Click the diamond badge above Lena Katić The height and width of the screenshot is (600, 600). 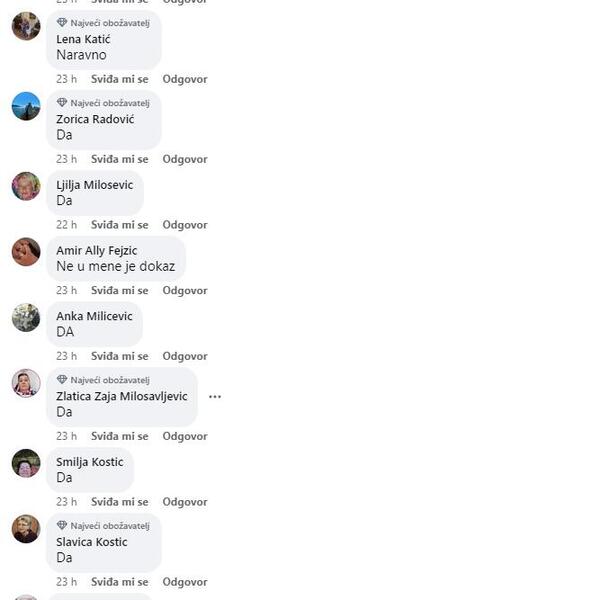(62, 23)
